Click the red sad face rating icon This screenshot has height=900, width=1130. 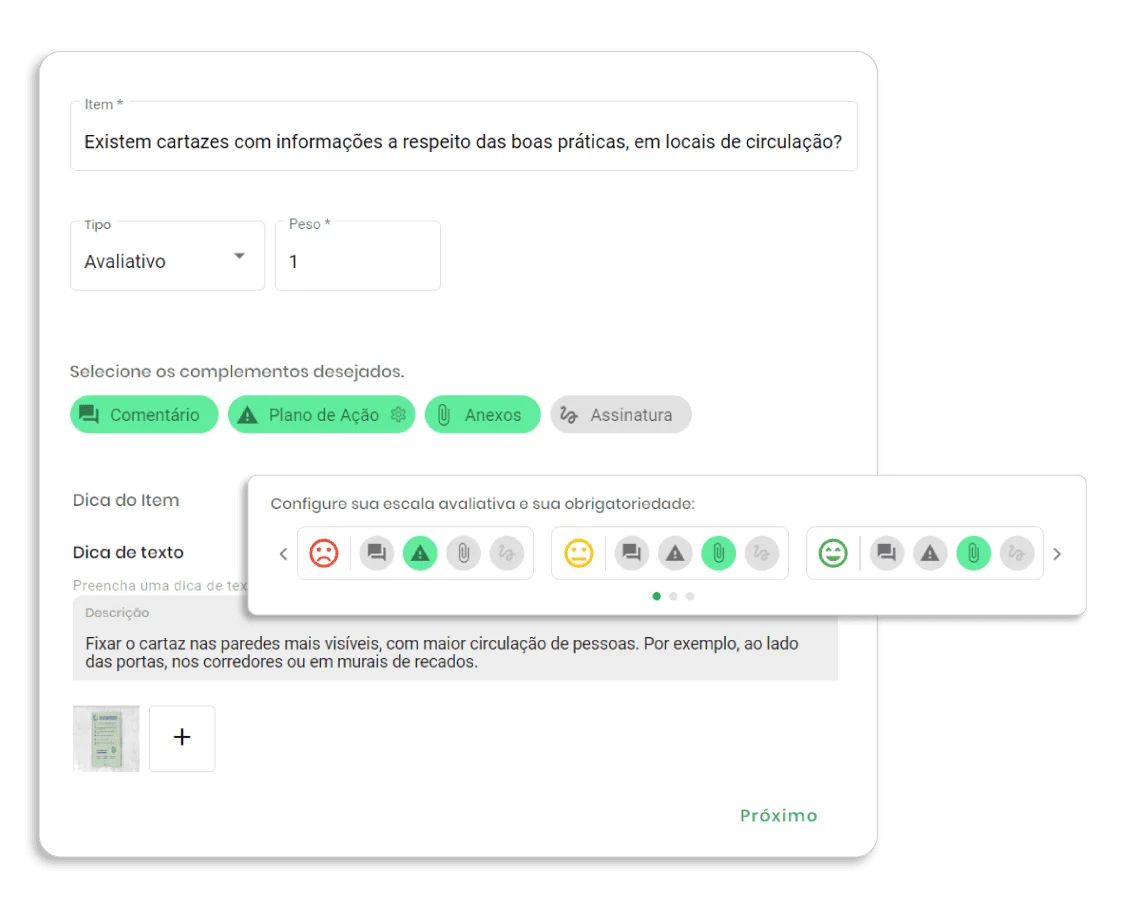pyautogui.click(x=323, y=553)
